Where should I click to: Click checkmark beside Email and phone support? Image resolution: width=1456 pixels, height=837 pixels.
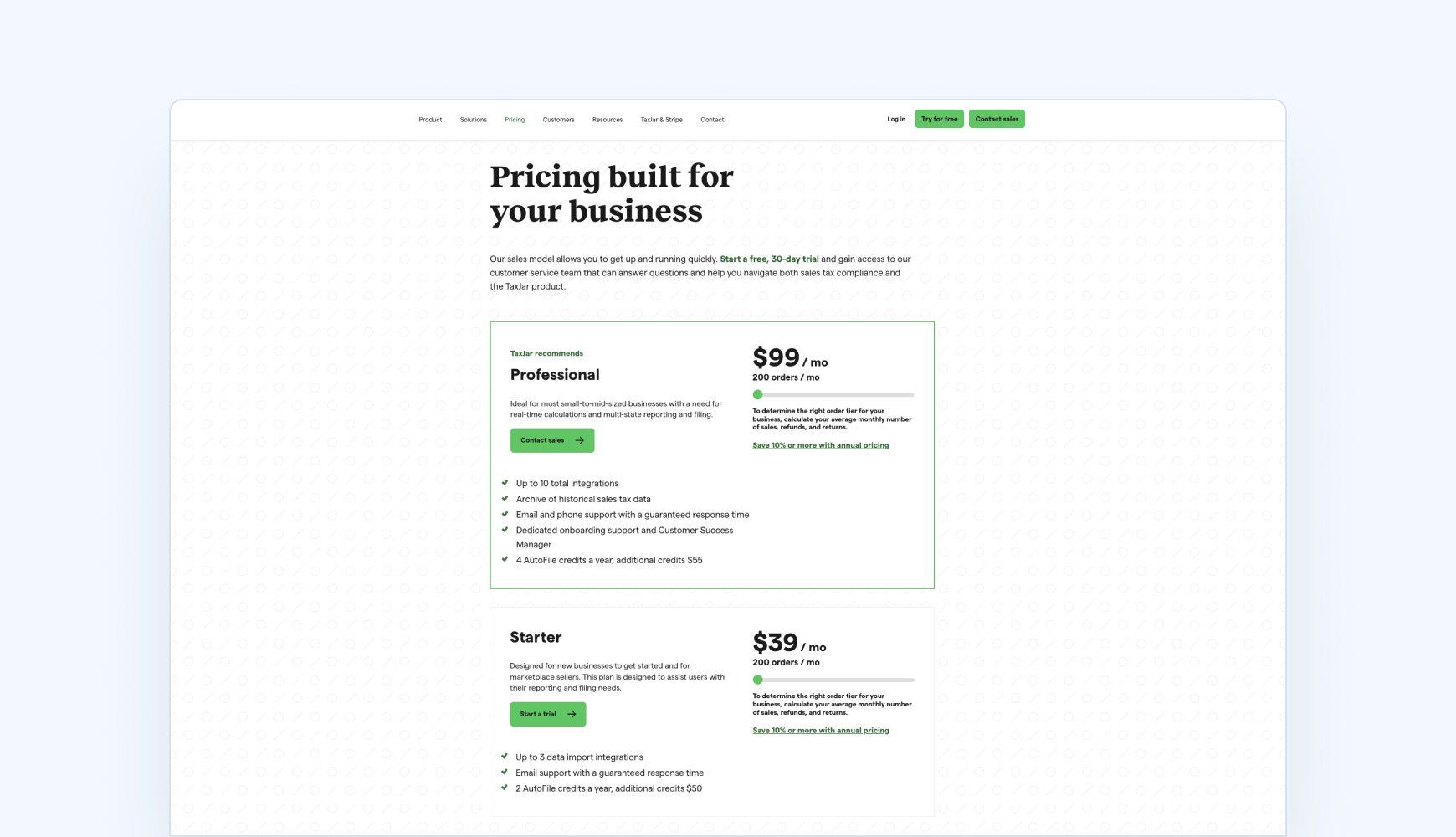[x=505, y=514]
